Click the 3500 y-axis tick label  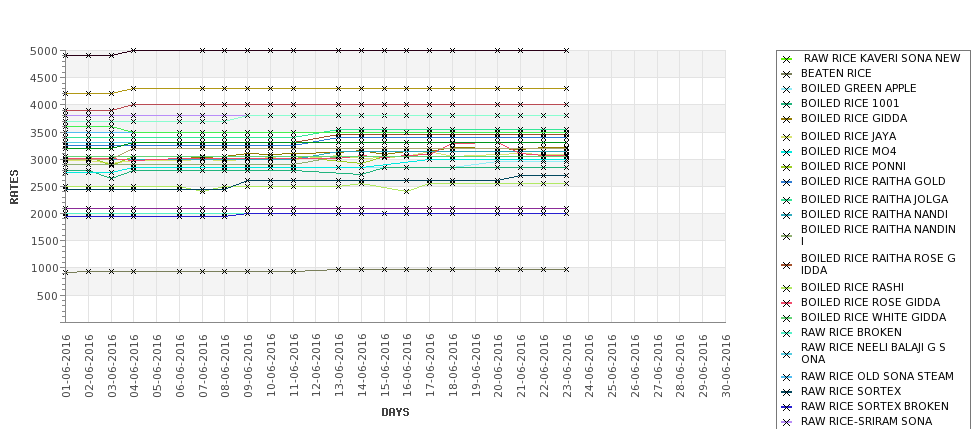point(44,132)
